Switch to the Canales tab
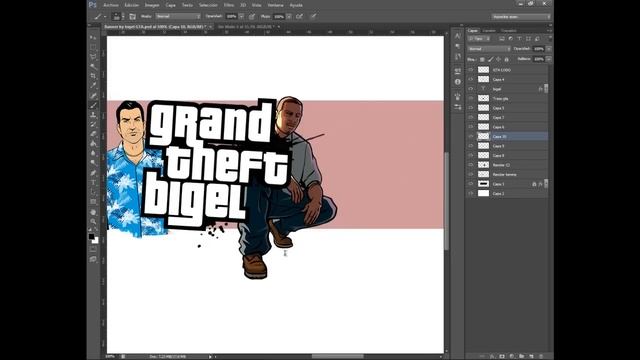Image resolution: width=640 pixels, height=360 pixels. tap(489, 31)
